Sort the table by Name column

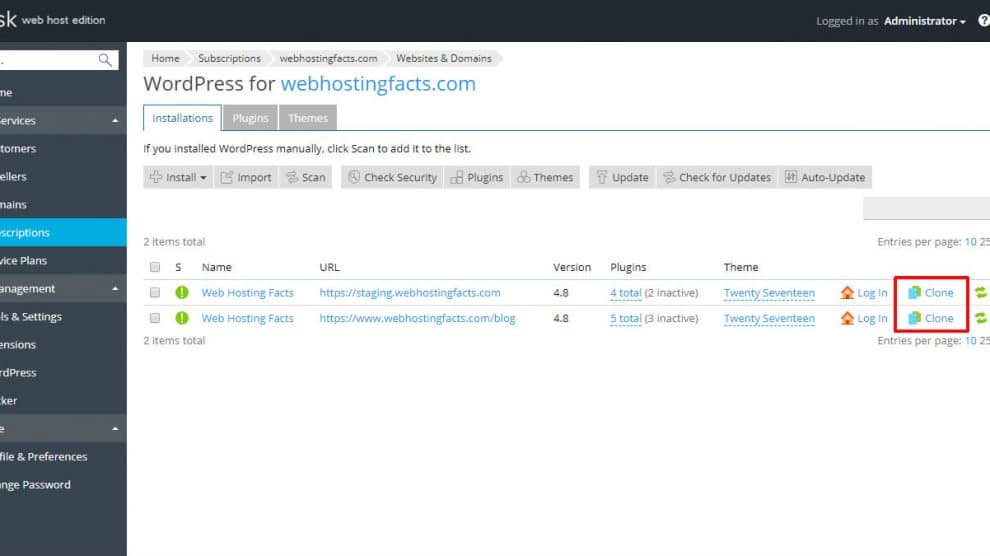click(217, 267)
